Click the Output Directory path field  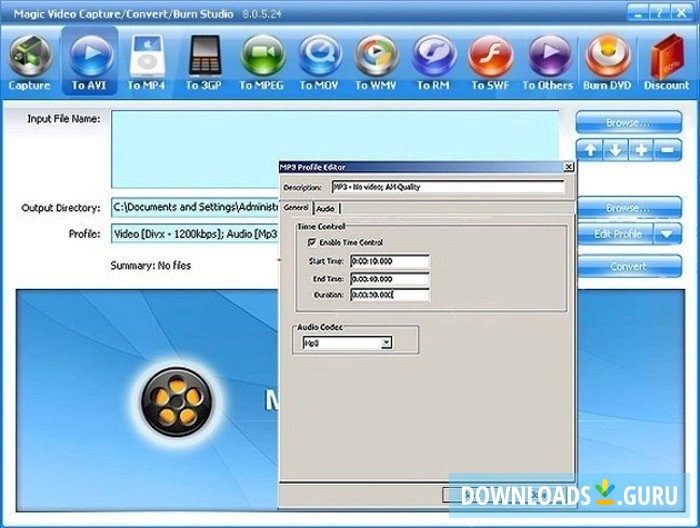pyautogui.click(x=196, y=208)
